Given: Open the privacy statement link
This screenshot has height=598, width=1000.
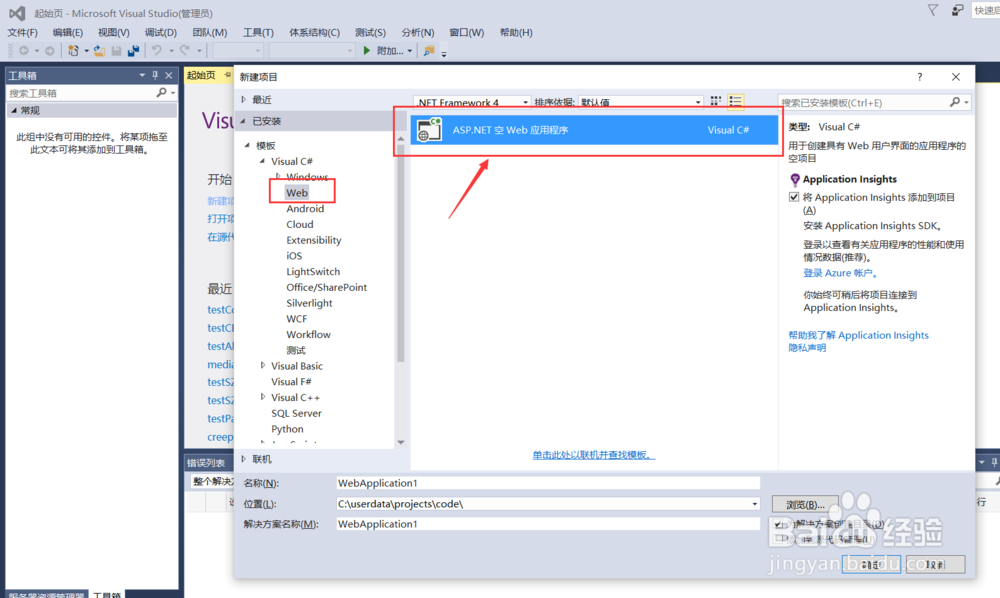Looking at the screenshot, I should [807, 347].
